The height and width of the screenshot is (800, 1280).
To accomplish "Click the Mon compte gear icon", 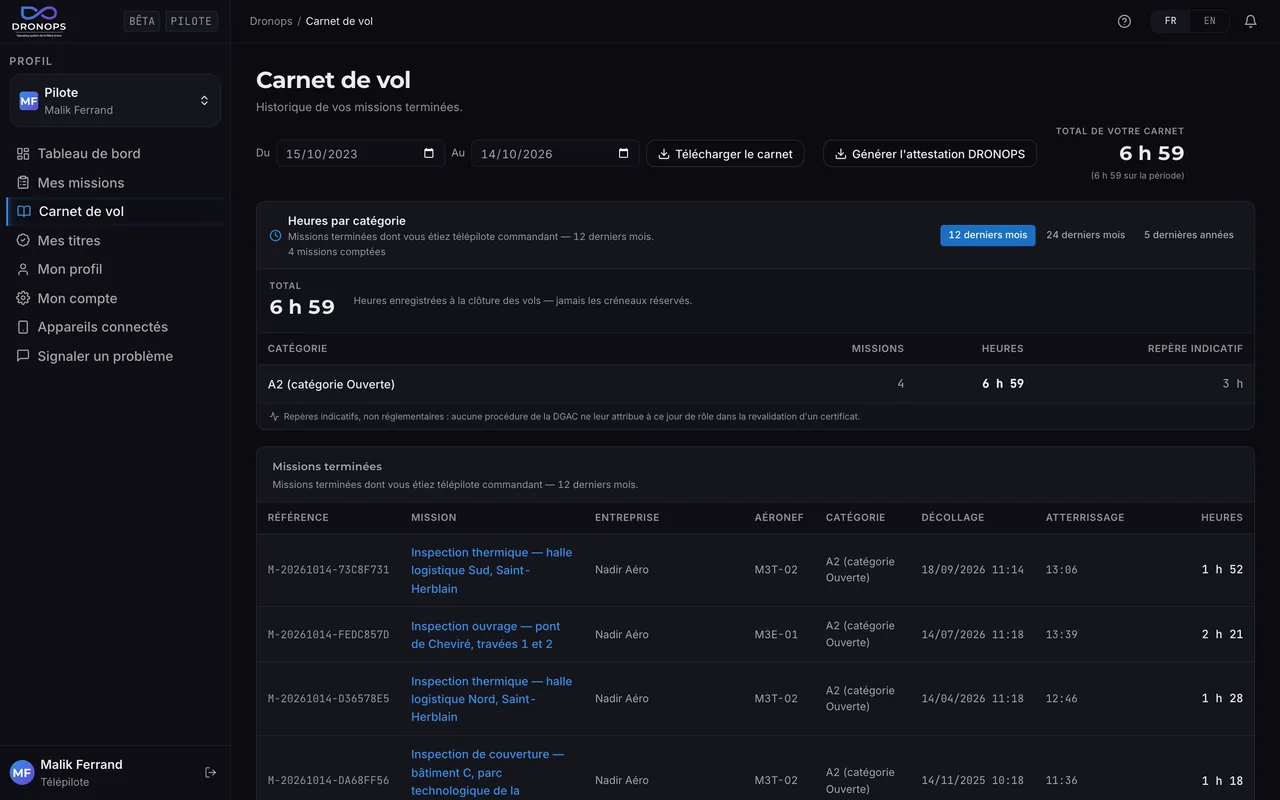I will pos(23,298).
